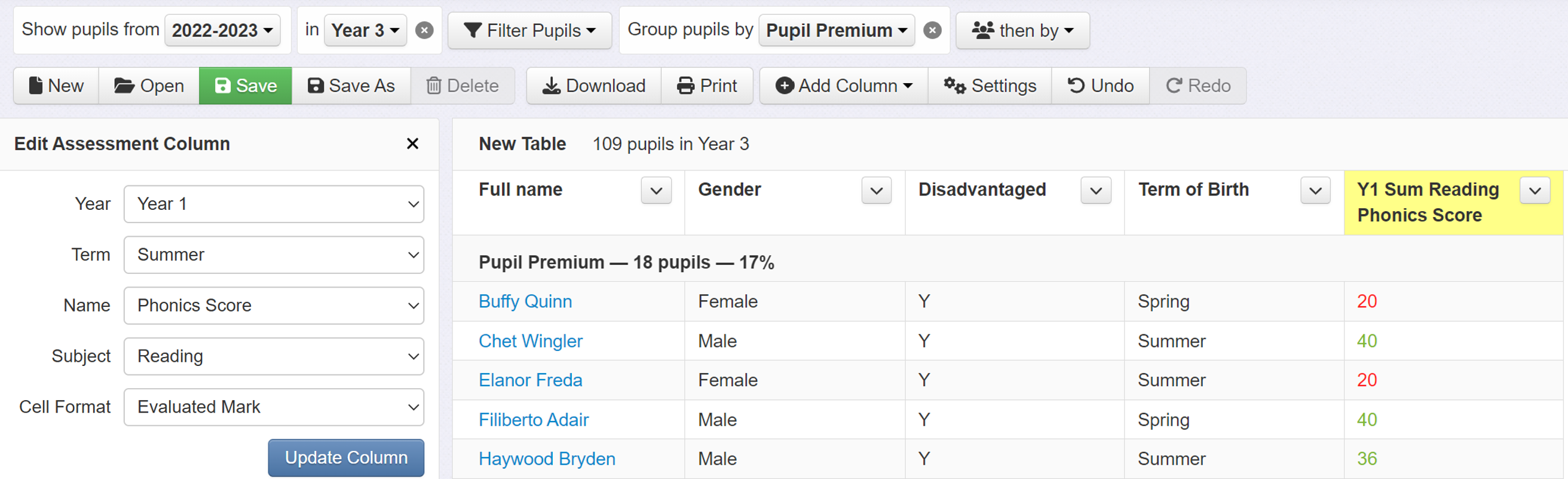Open the Term dropdown showing Summer
This screenshot has height=479, width=1568.
click(274, 255)
